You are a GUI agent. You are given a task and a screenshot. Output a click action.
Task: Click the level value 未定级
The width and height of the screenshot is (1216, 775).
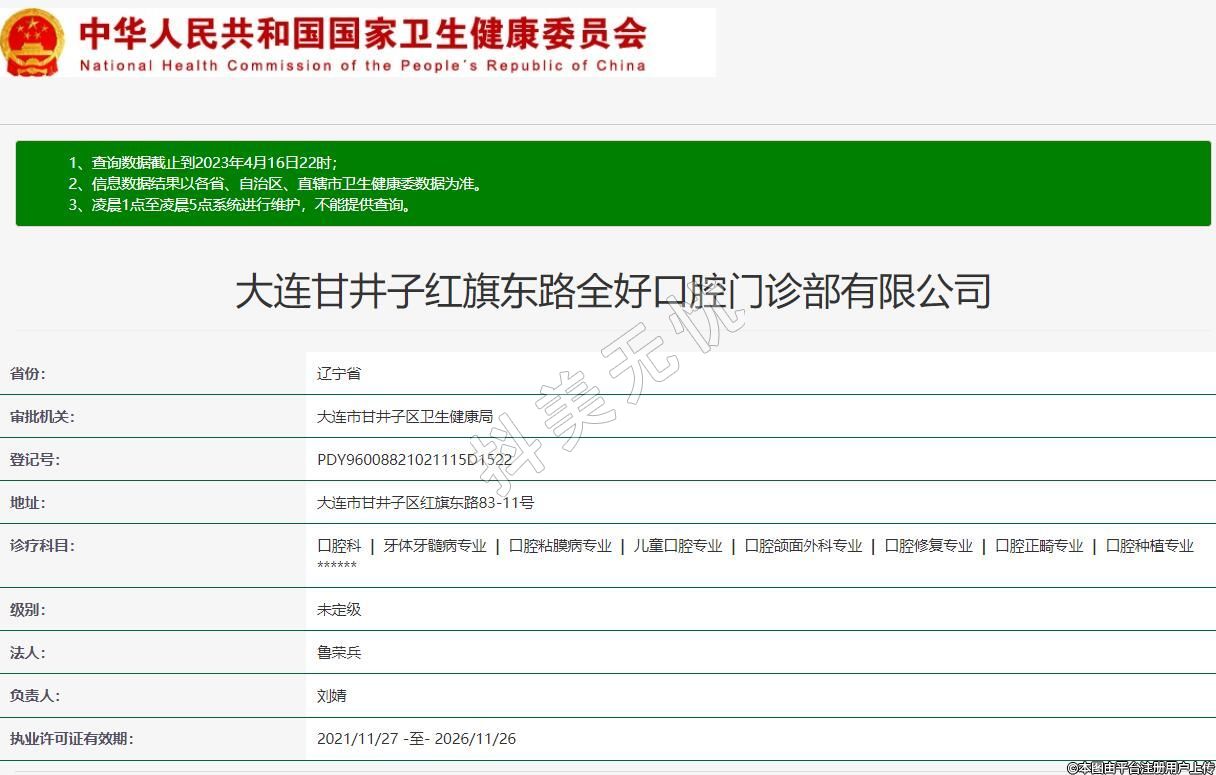[x=339, y=610]
